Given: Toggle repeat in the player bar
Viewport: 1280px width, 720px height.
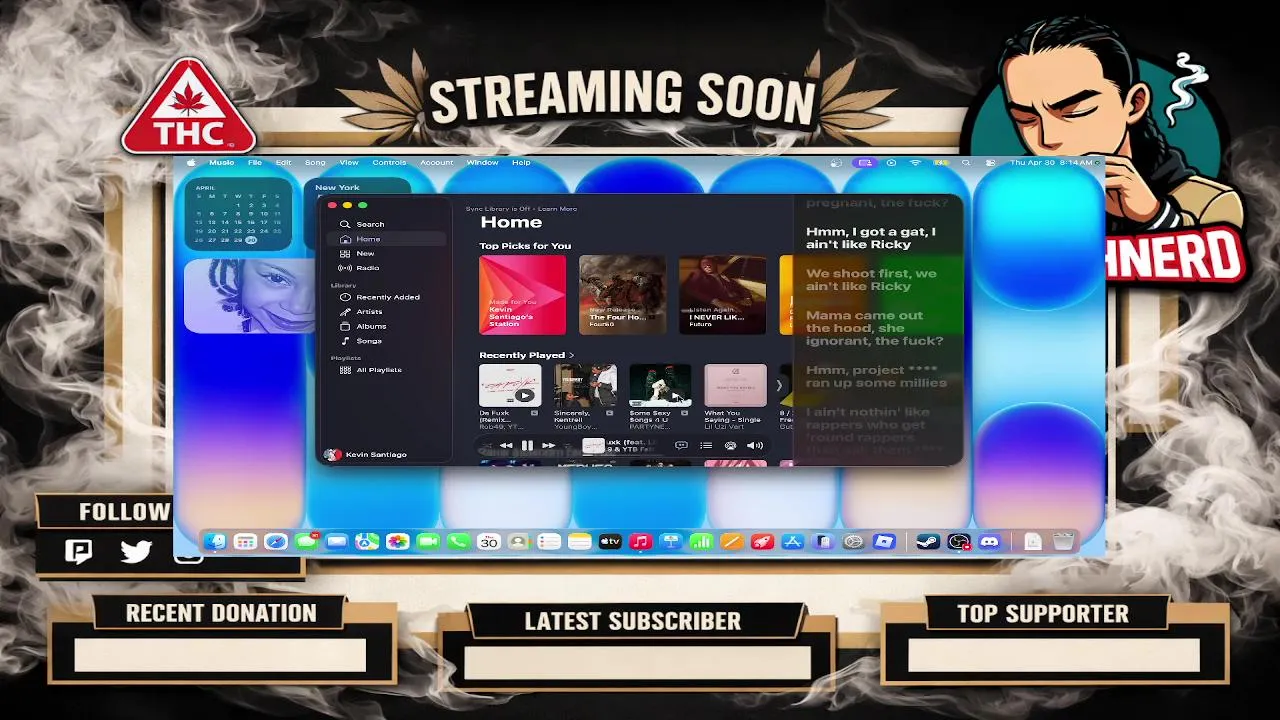Looking at the screenshot, I should click(567, 445).
